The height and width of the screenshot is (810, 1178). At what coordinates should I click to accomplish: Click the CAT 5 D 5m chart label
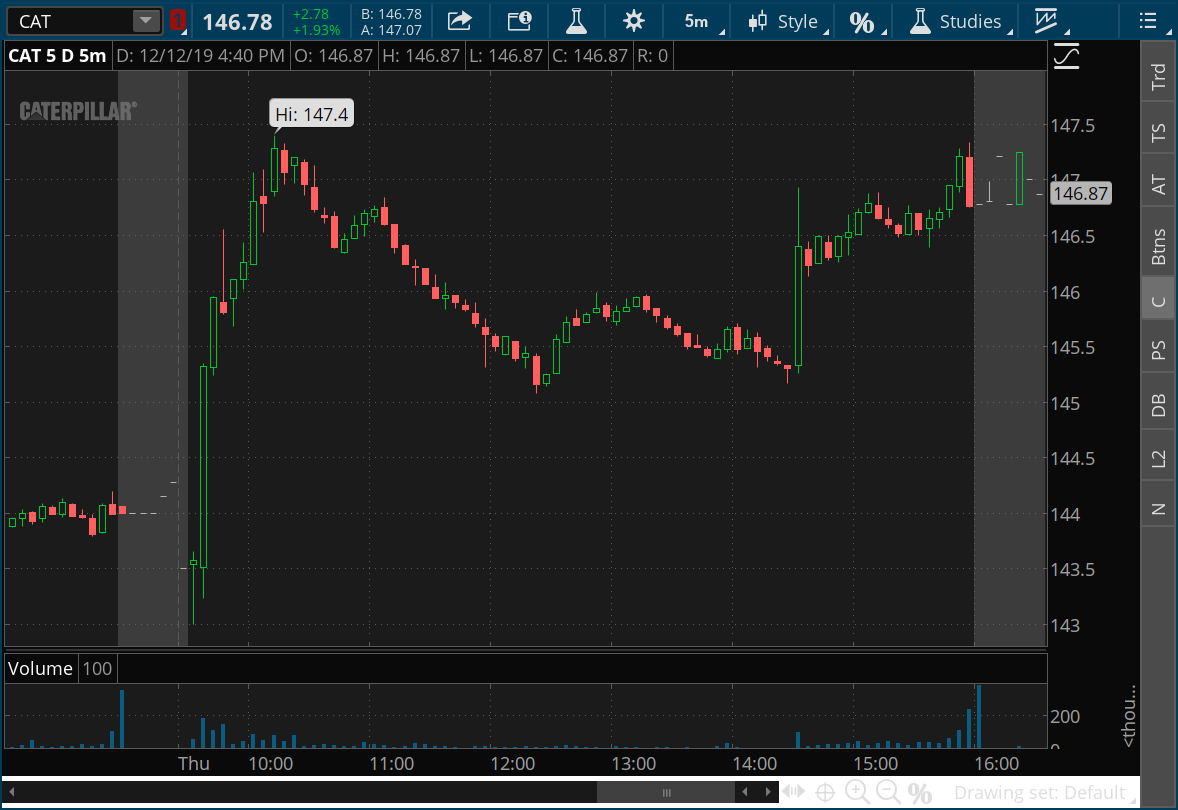[x=57, y=56]
